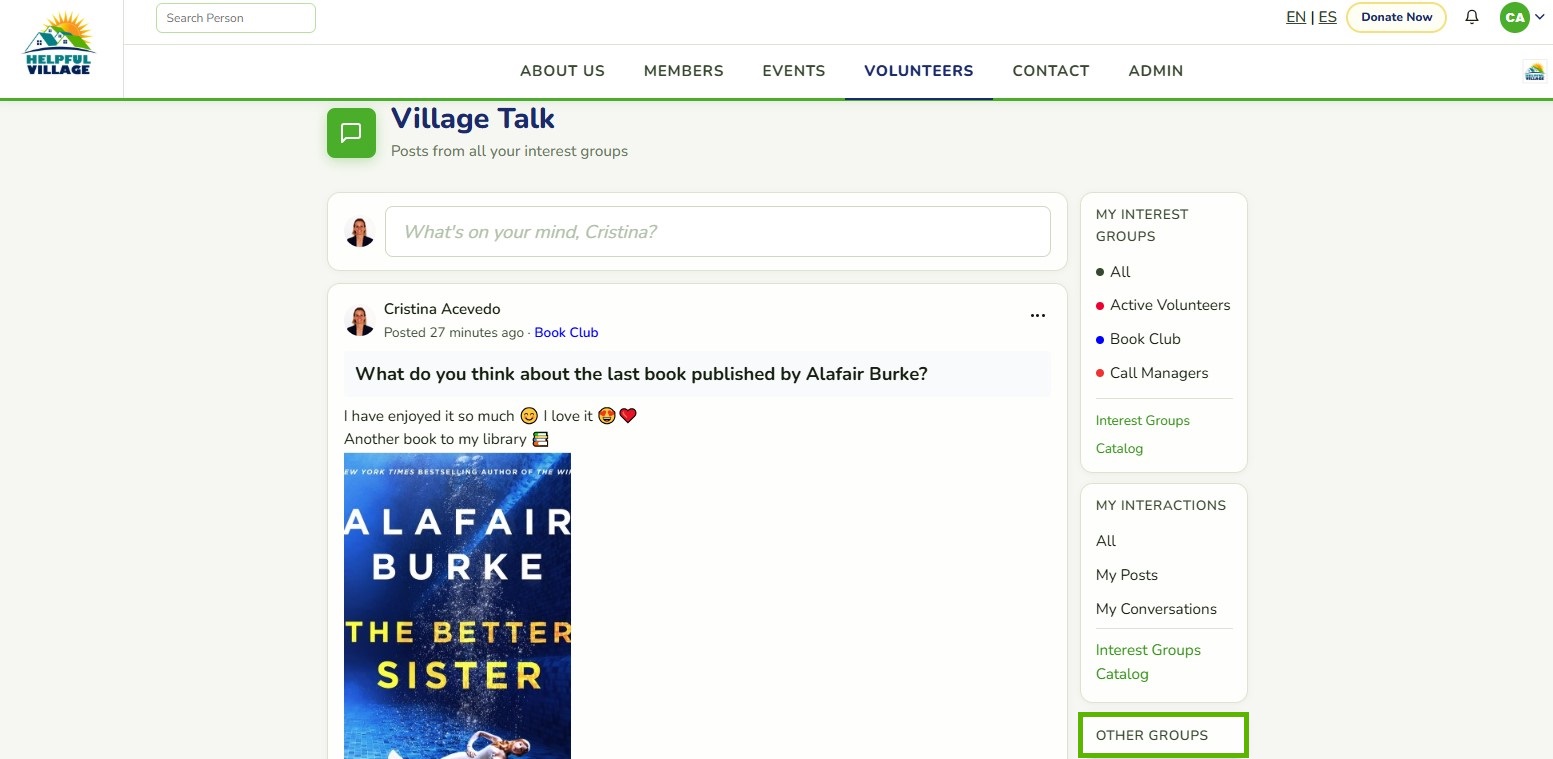Open The Better Sister book cover image
Viewport: 1553px width, 759px height.
click(x=457, y=606)
